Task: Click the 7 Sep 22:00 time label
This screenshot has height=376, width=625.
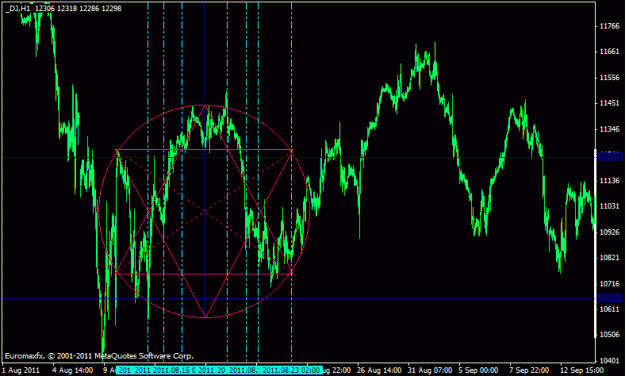Action: (529, 370)
